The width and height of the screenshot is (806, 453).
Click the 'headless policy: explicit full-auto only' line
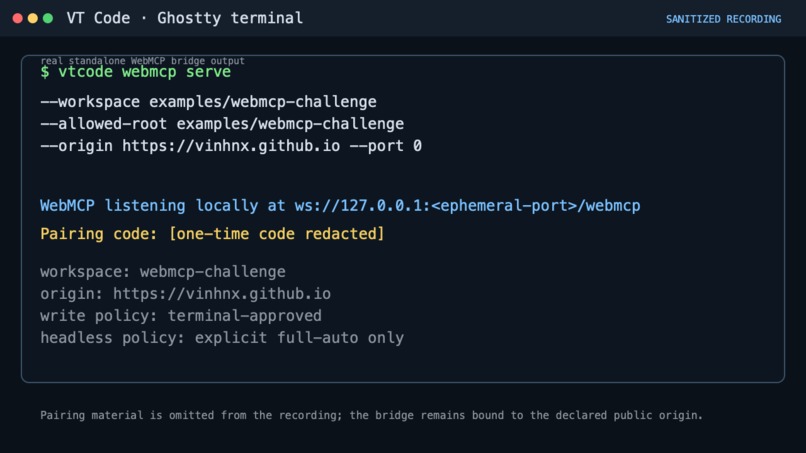(x=222, y=338)
